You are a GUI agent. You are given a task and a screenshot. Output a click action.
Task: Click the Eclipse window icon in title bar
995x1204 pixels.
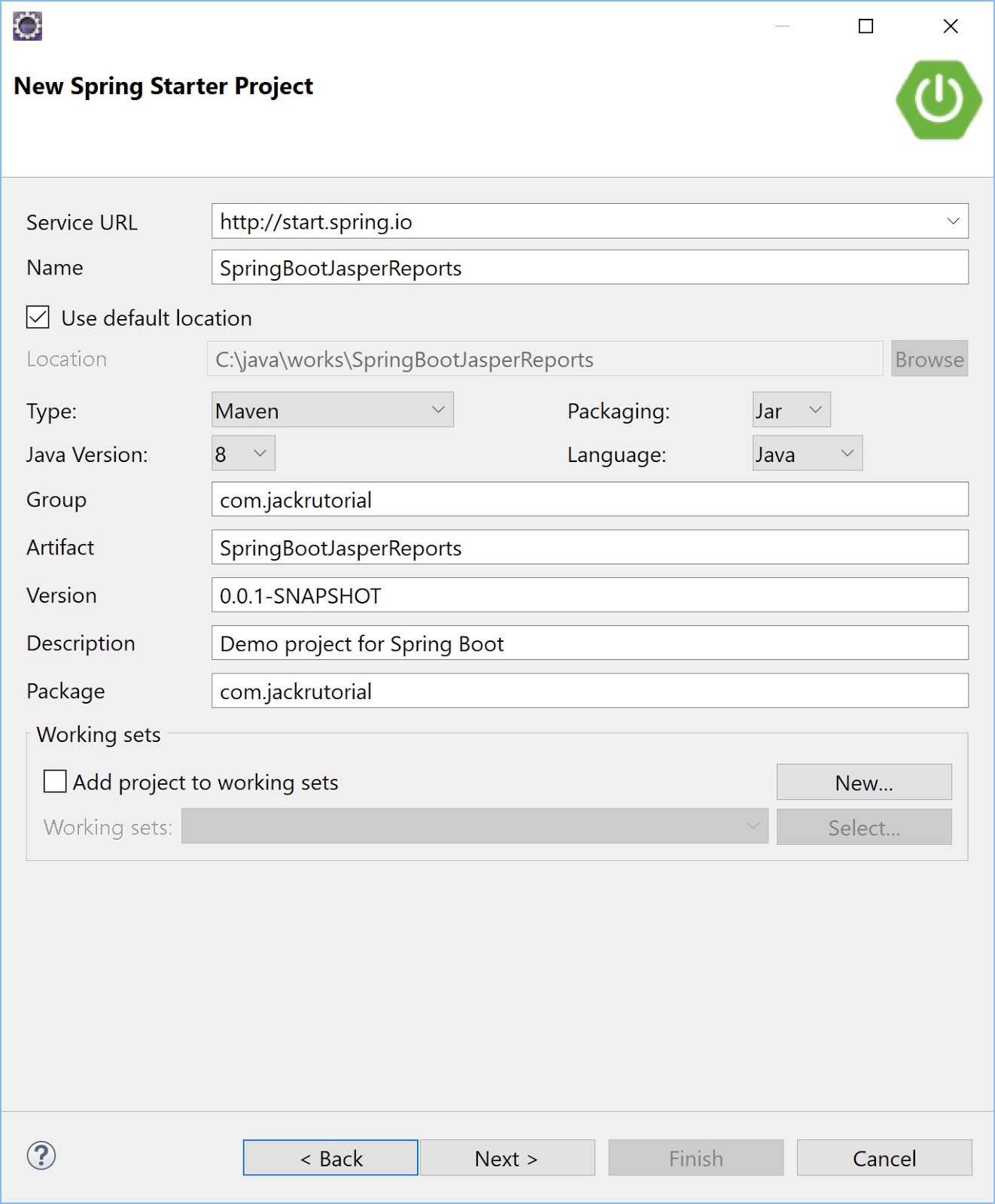tap(28, 26)
